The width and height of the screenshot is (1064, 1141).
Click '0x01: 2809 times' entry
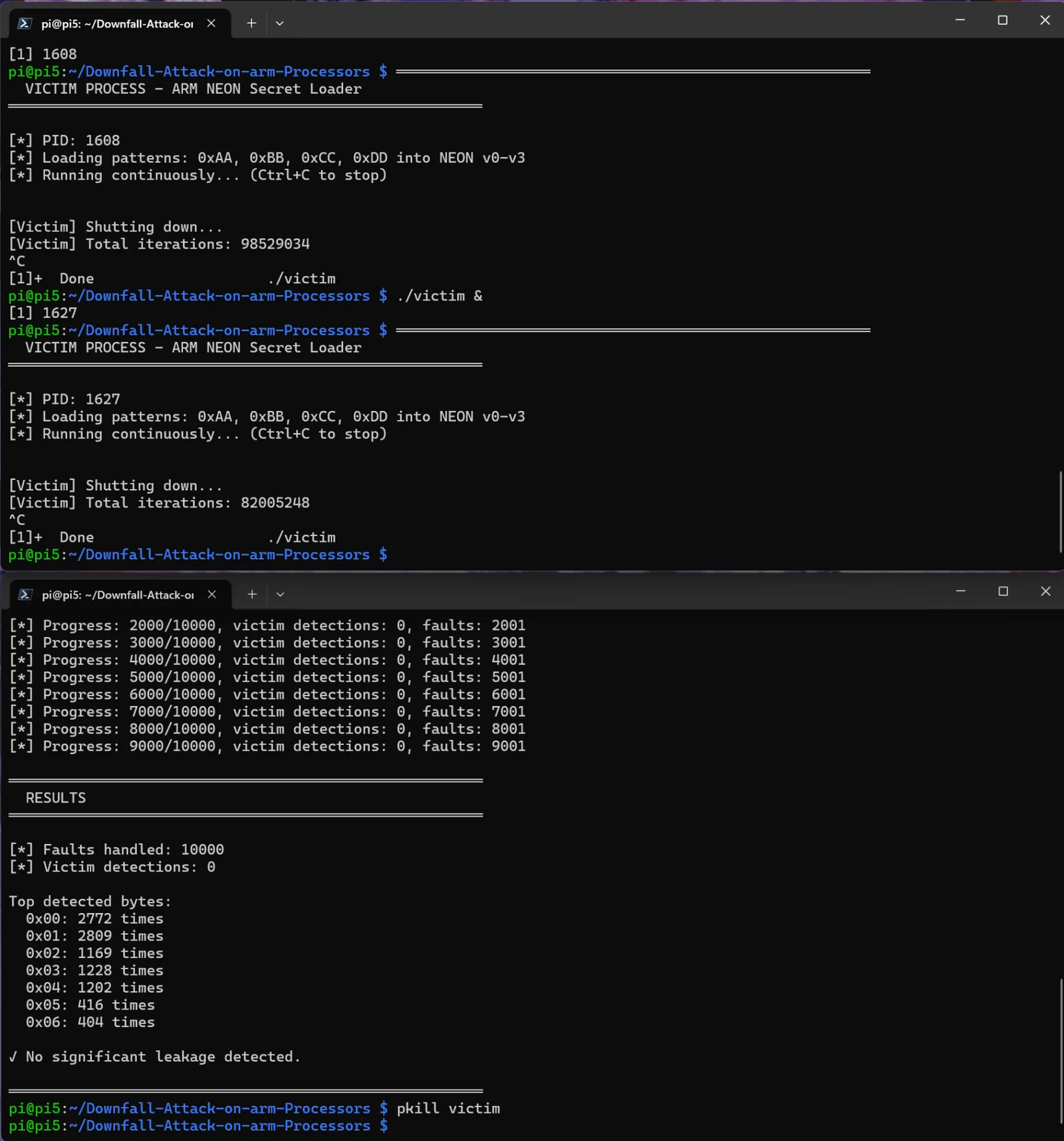pos(94,936)
